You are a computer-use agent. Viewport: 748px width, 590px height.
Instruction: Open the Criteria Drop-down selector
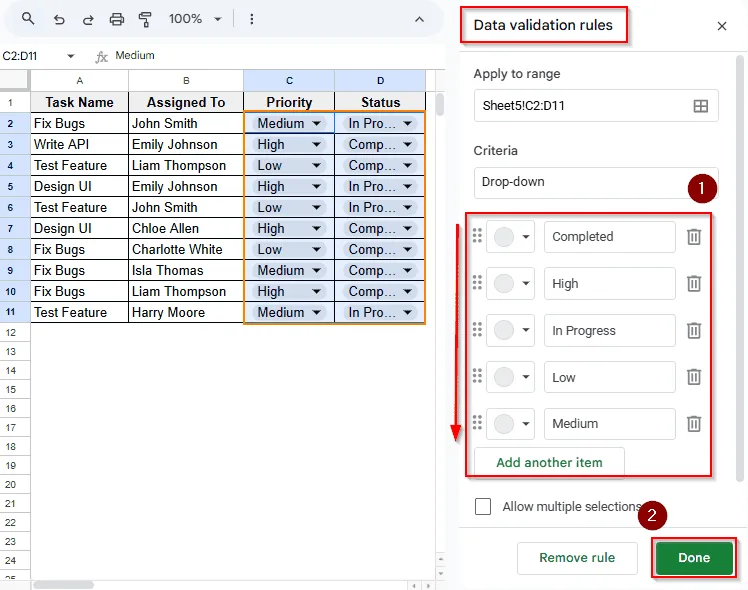click(596, 182)
